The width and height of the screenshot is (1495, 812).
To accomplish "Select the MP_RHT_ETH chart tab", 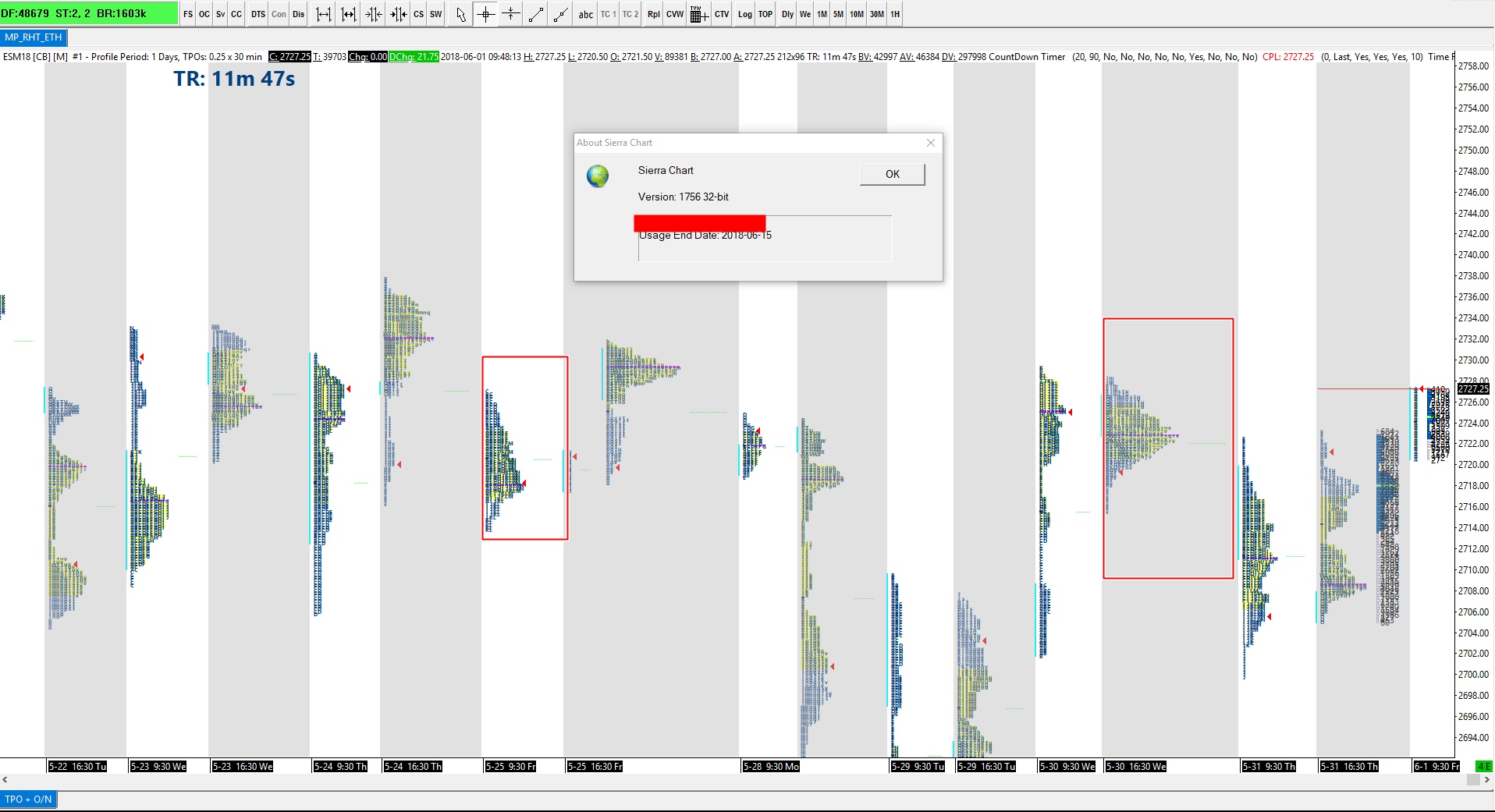I will (34, 37).
